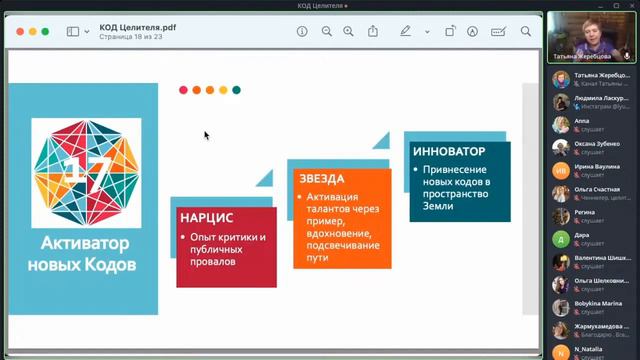Image resolution: width=640 pixels, height=360 pixels.
Task: Click Оксана Зубенко's avatar photo
Action: click(561, 148)
